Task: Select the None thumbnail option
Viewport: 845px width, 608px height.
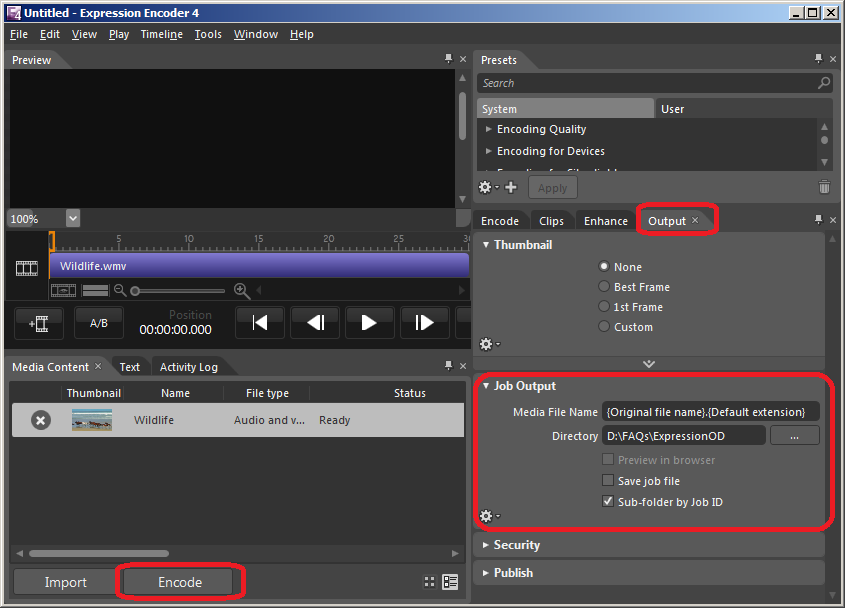Action: (x=604, y=266)
